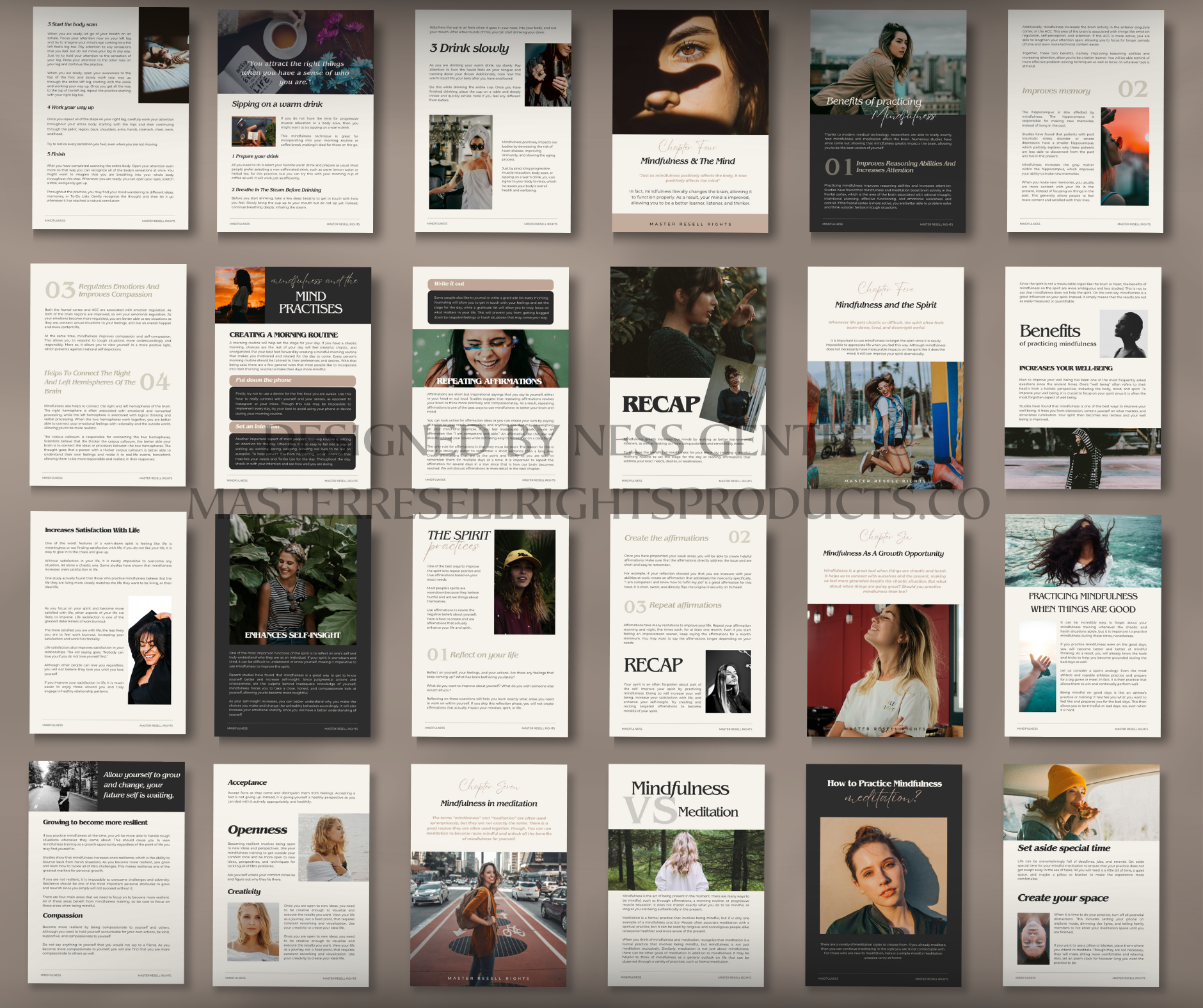The image size is (1203, 1008).
Task: Click the 'Chapter Four Mindfulness & The Mind' page
Action: pyautogui.click(x=690, y=122)
